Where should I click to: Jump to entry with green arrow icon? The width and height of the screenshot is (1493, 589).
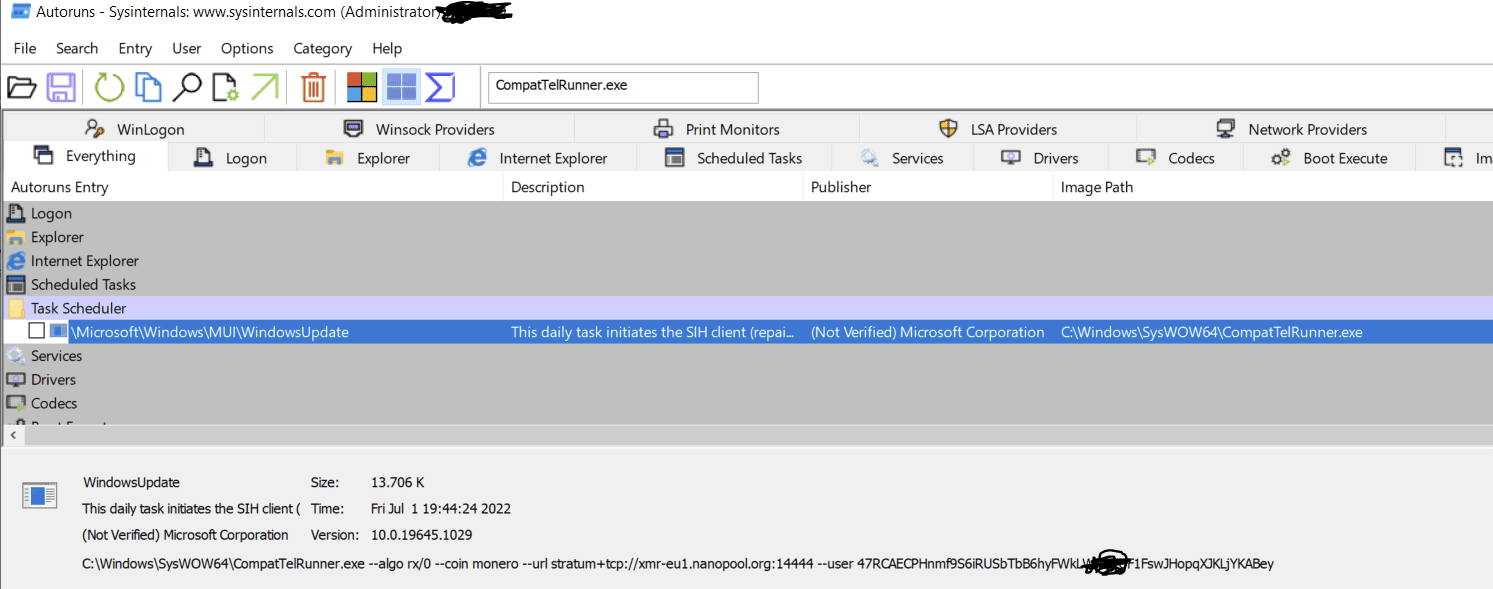264,87
